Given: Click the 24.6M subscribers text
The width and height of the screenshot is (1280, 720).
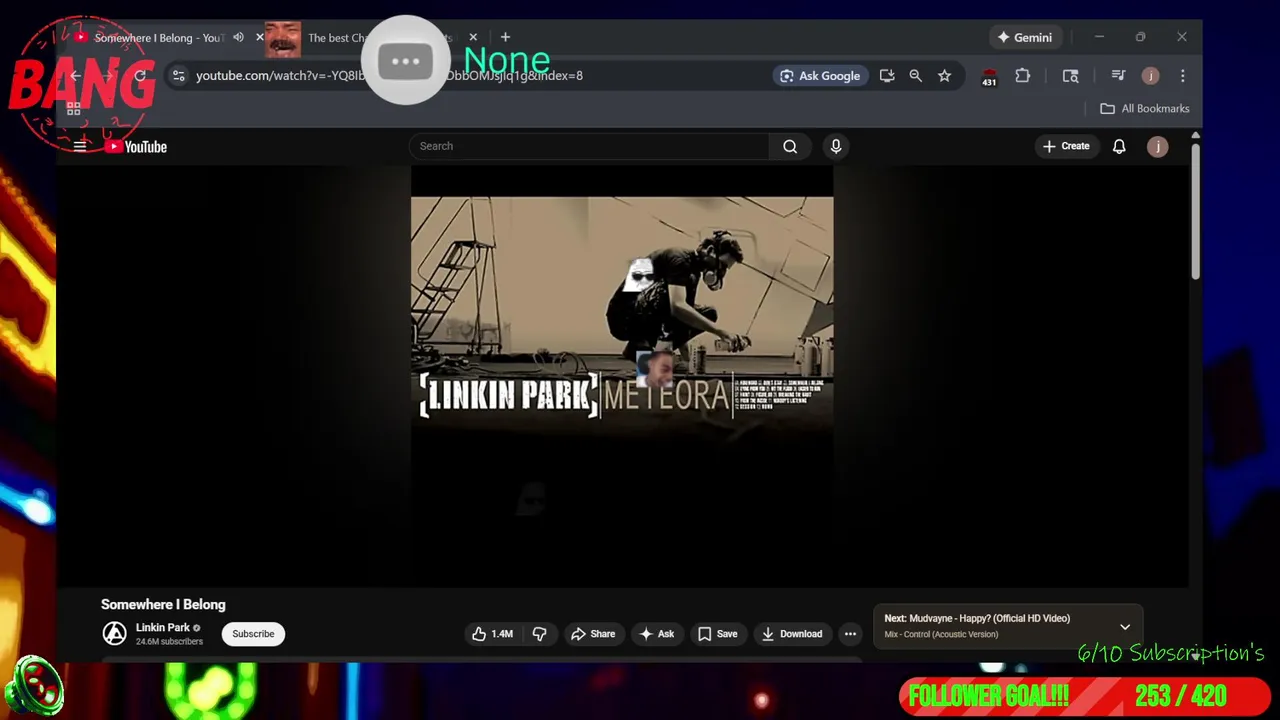Looking at the screenshot, I should click(169, 642).
